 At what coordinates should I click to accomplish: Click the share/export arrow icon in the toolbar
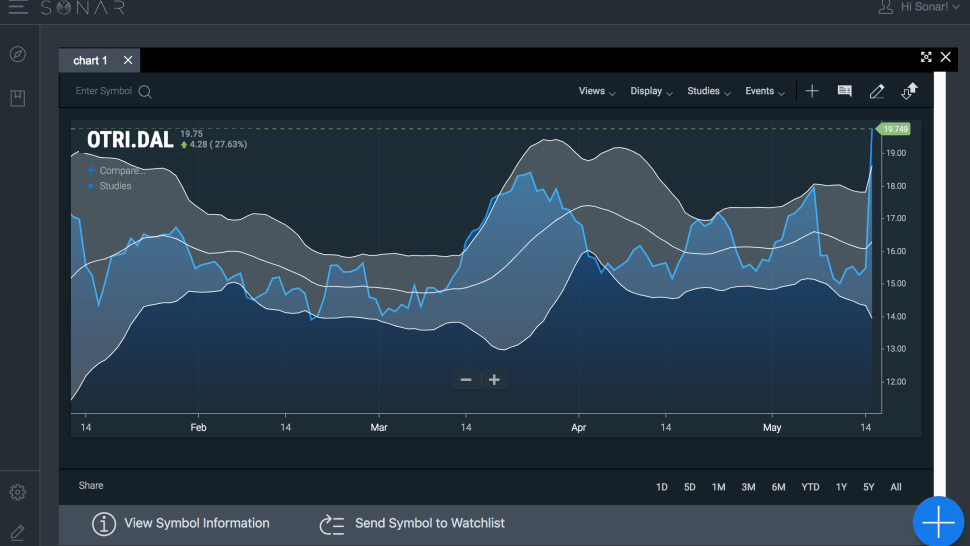pos(909,92)
